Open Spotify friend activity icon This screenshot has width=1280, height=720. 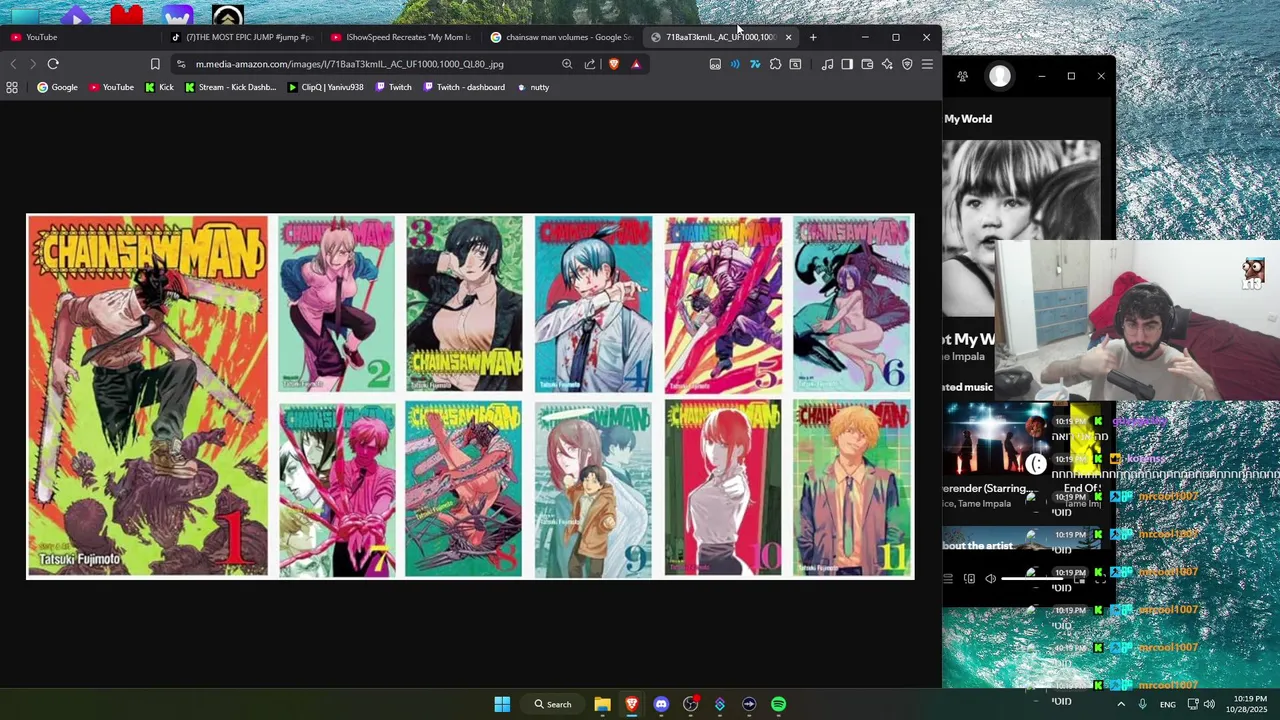pos(962,76)
